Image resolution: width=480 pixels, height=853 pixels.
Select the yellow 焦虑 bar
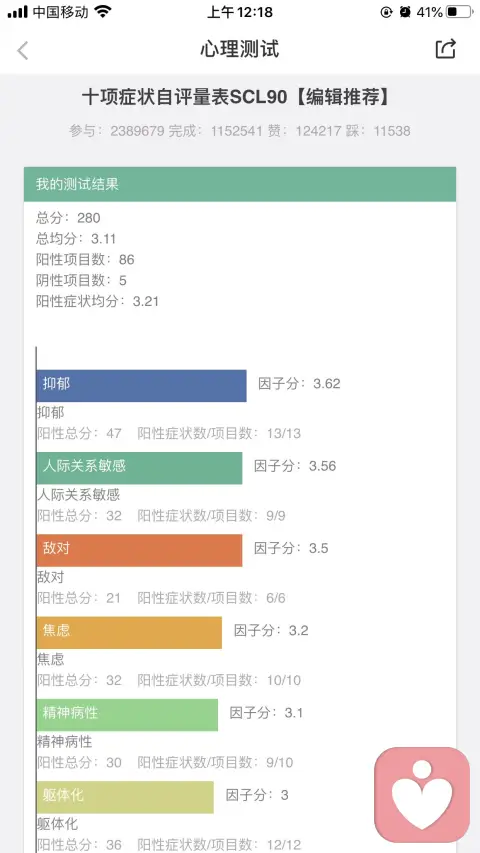point(129,632)
